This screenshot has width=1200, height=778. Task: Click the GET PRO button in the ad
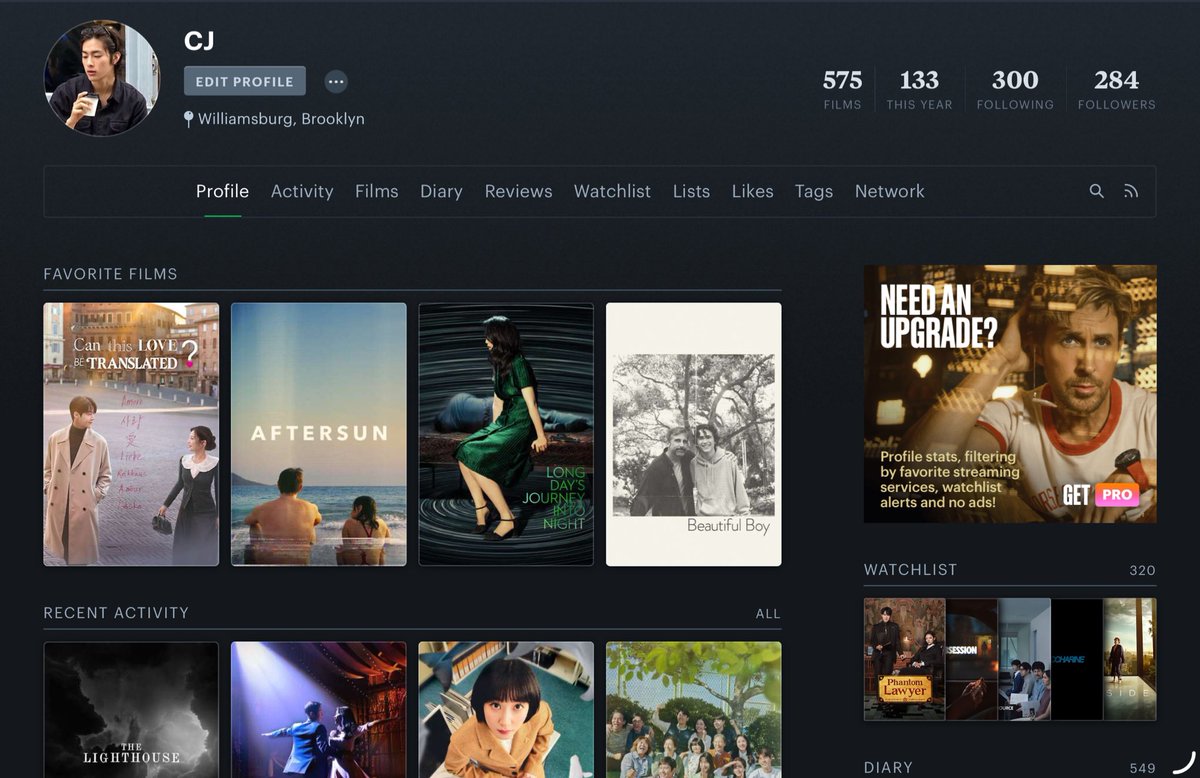1101,494
